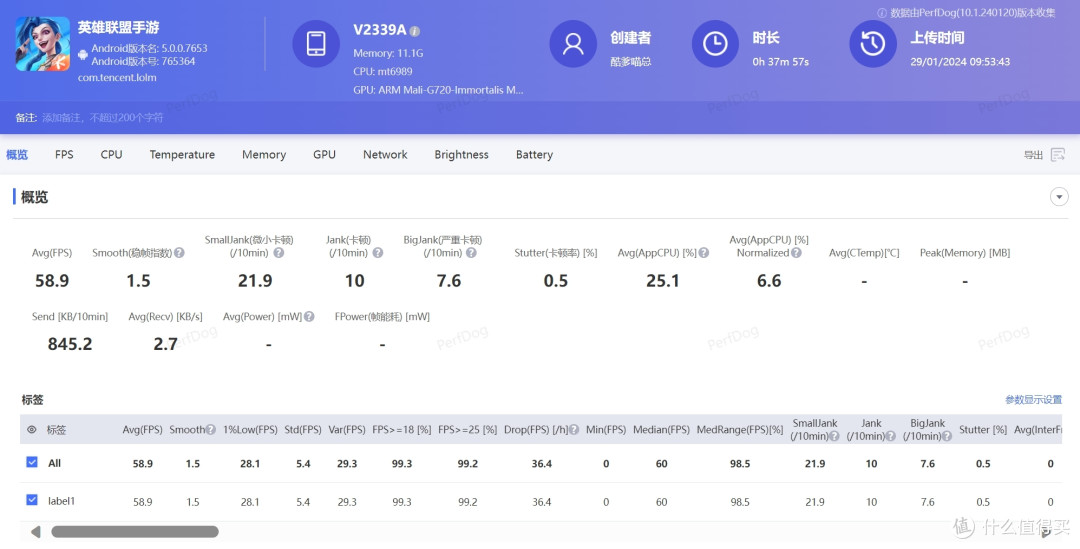Click the upload time 29/01/2024 09:53:43
This screenshot has width=1080, height=549.
pos(960,62)
